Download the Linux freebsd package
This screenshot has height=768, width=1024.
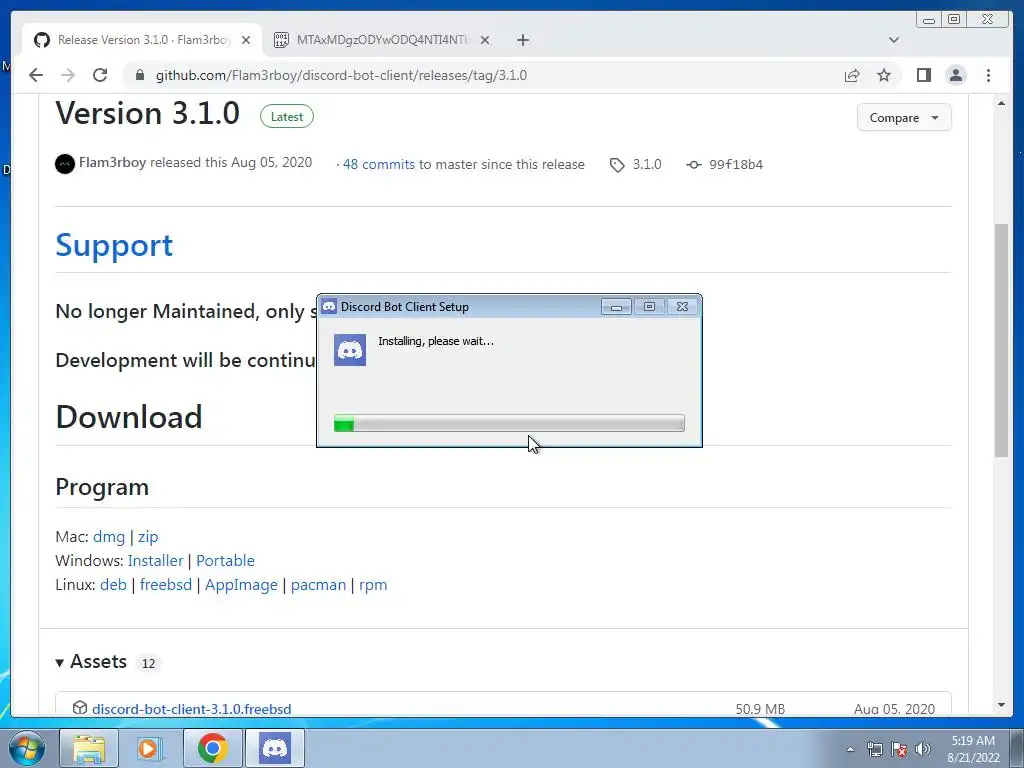(x=166, y=584)
